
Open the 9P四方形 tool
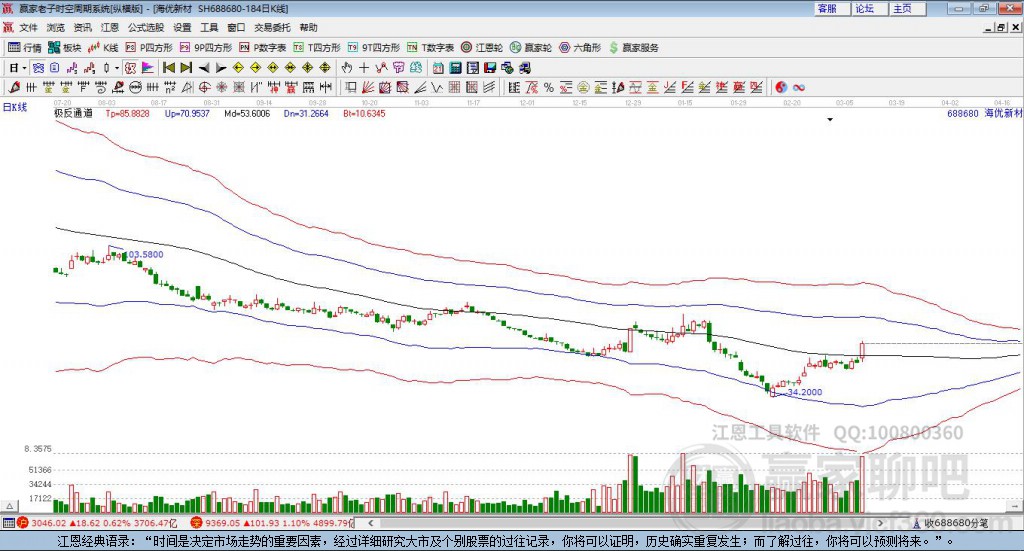click(206, 48)
